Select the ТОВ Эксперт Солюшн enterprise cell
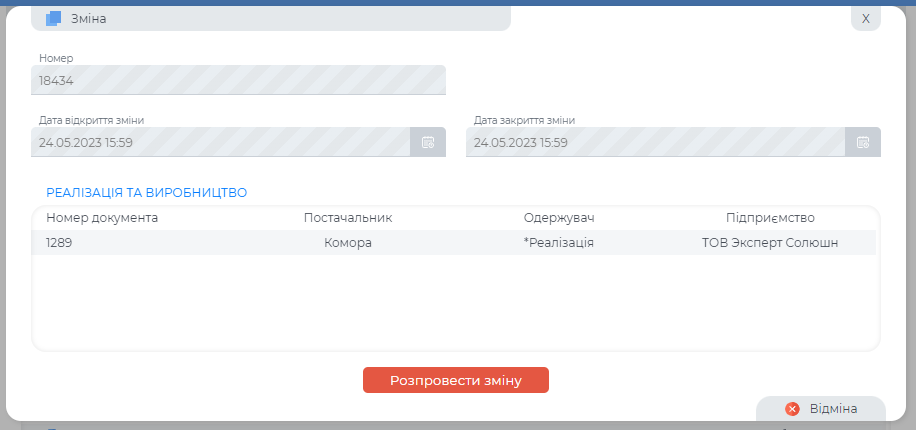Image resolution: width=916 pixels, height=430 pixels. [x=770, y=242]
